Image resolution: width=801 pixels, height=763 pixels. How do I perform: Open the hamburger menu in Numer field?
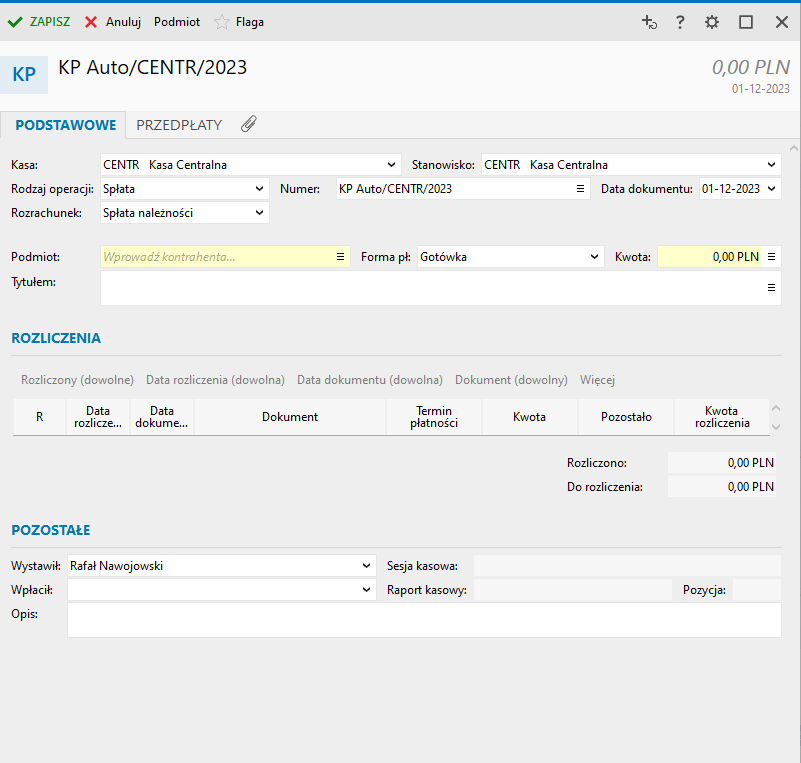(580, 189)
